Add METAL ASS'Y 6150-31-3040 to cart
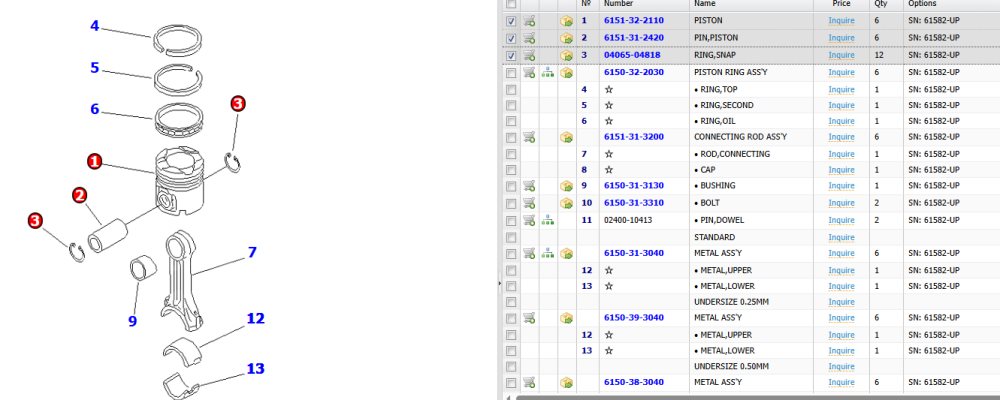The image size is (1000, 400). [529, 253]
